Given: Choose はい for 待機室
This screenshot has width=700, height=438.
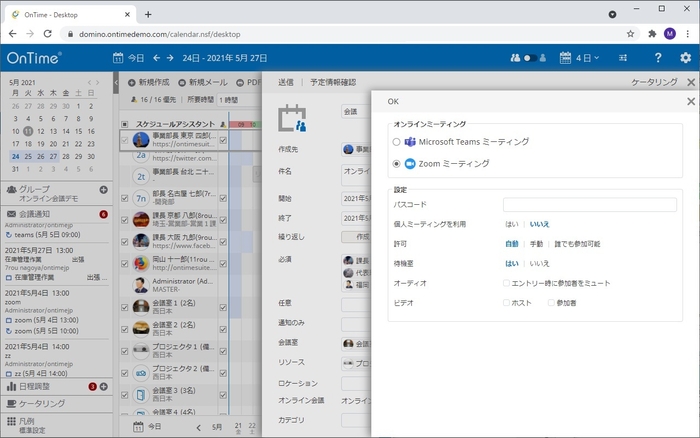Looking at the screenshot, I should 512,263.
